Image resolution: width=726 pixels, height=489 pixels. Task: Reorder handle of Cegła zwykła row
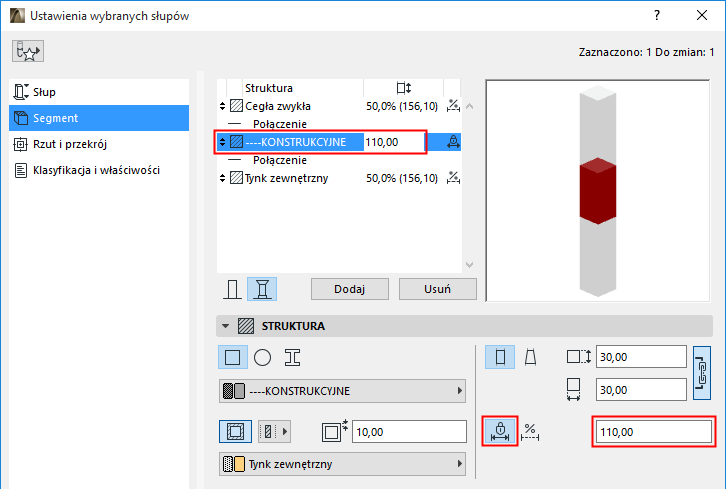tap(222, 106)
